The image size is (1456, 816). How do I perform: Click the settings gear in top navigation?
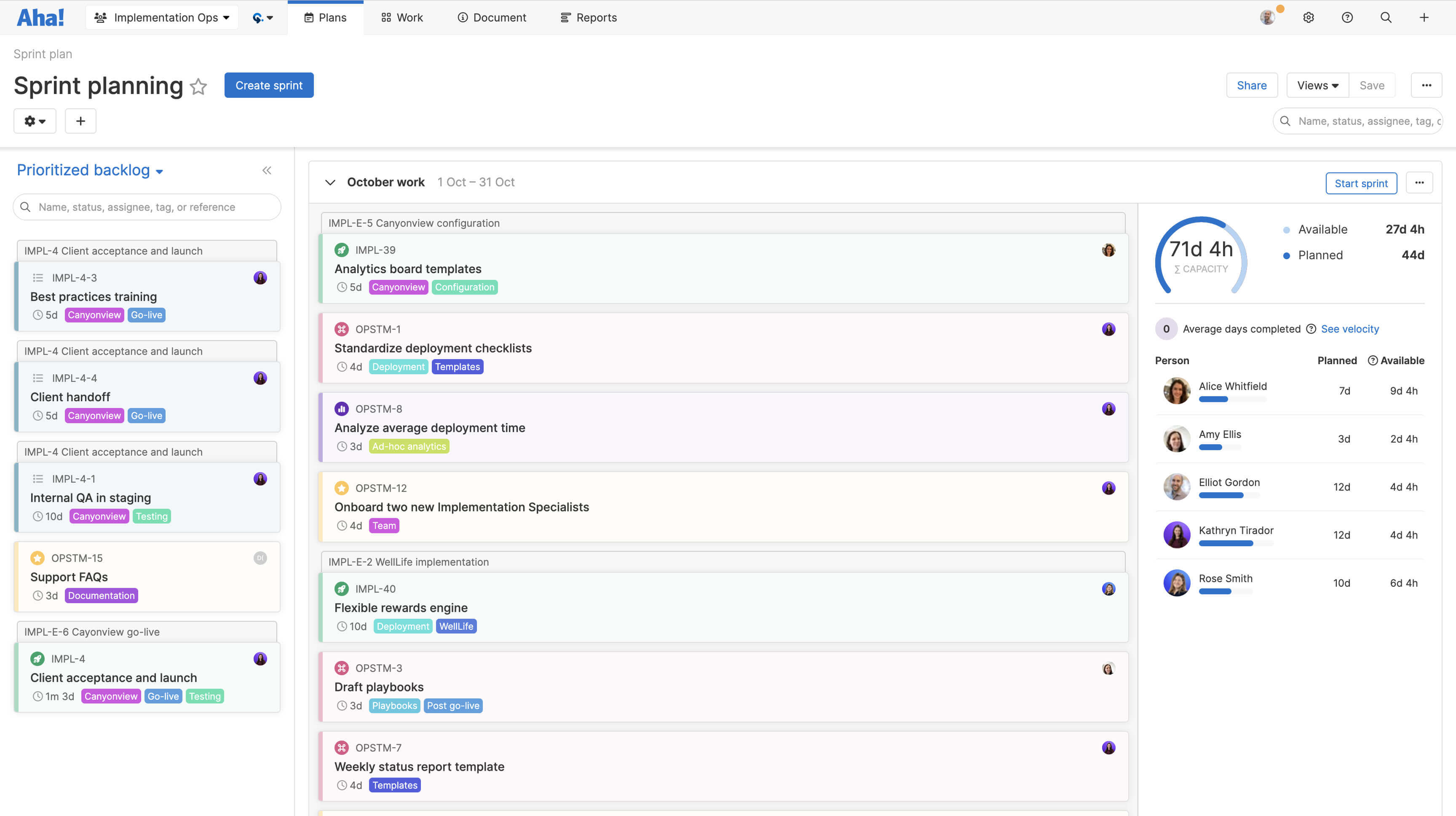(1309, 18)
